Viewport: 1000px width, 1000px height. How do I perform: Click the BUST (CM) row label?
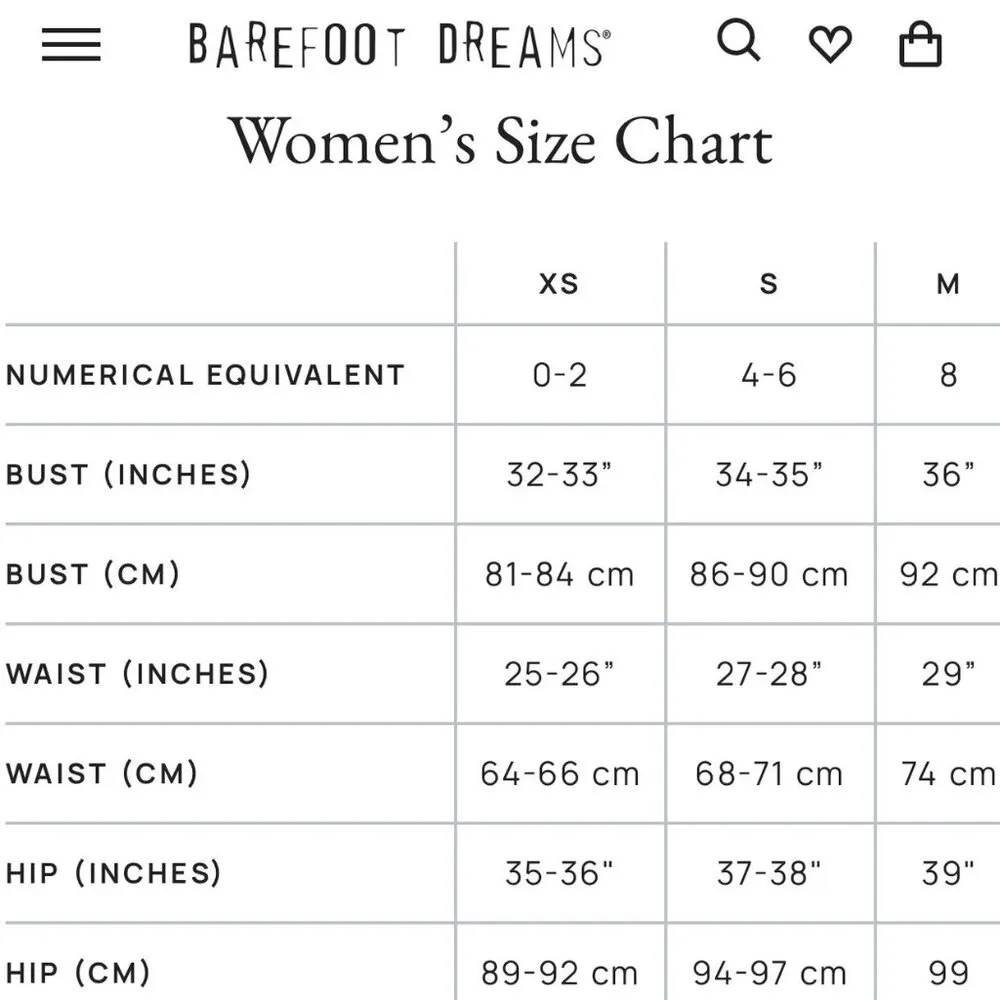[x=95, y=575]
